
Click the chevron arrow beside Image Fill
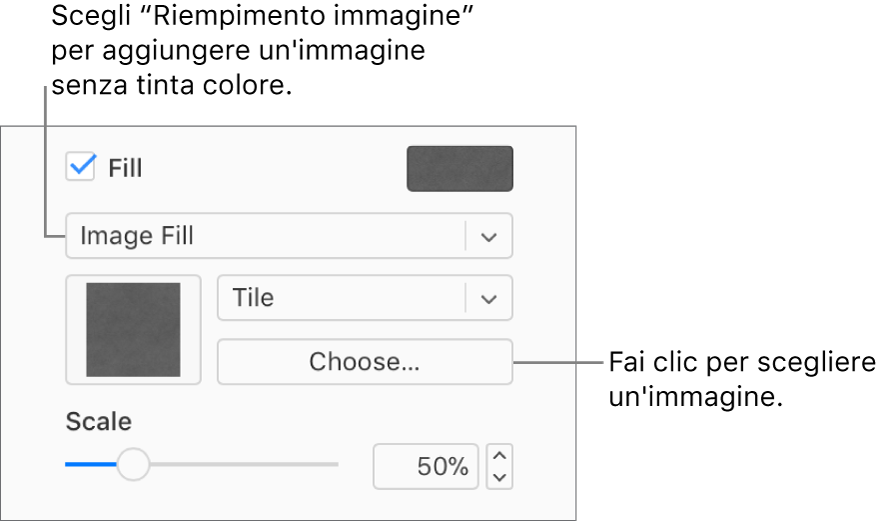pyautogui.click(x=489, y=237)
